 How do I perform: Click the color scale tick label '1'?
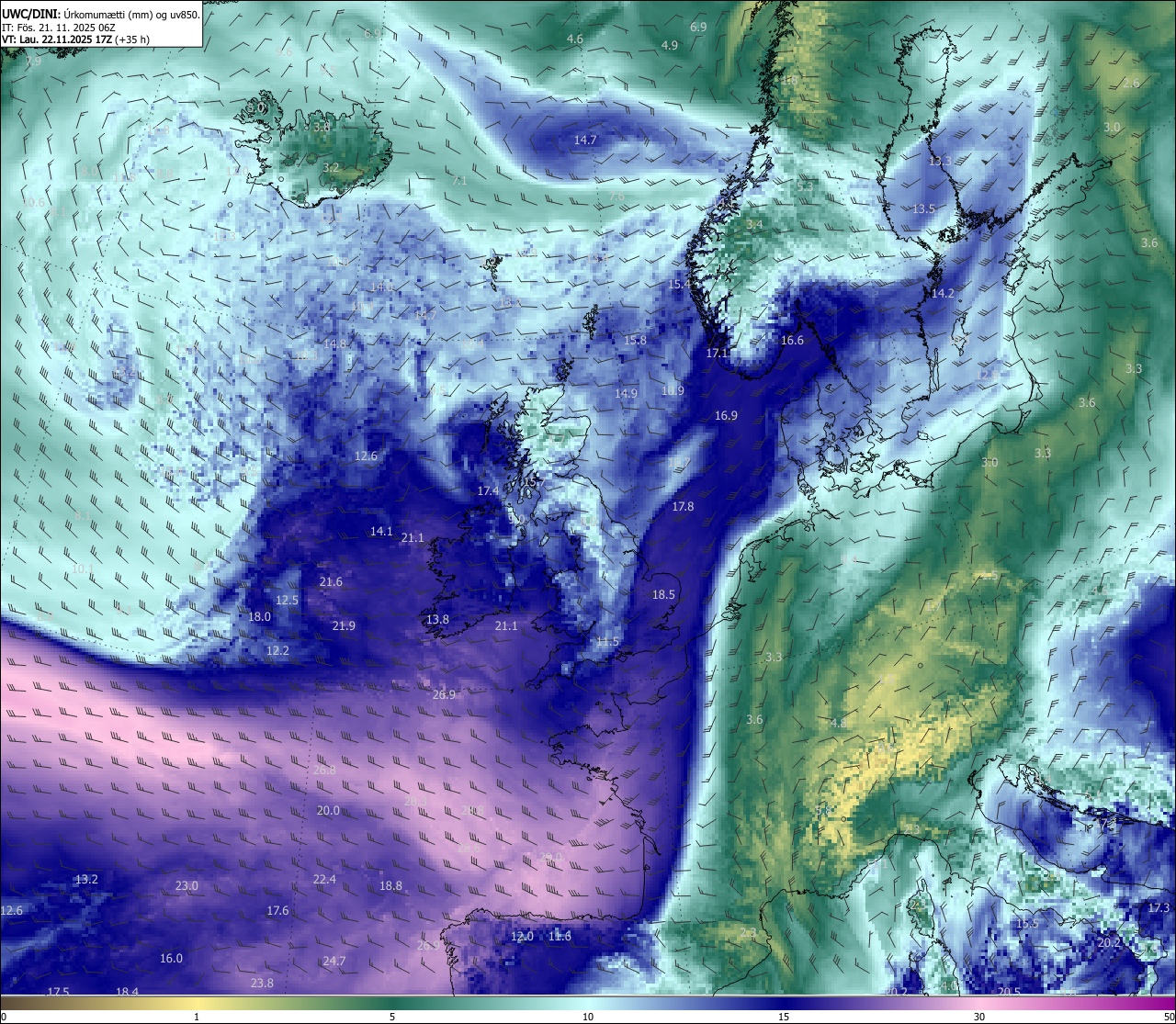click(x=197, y=1017)
